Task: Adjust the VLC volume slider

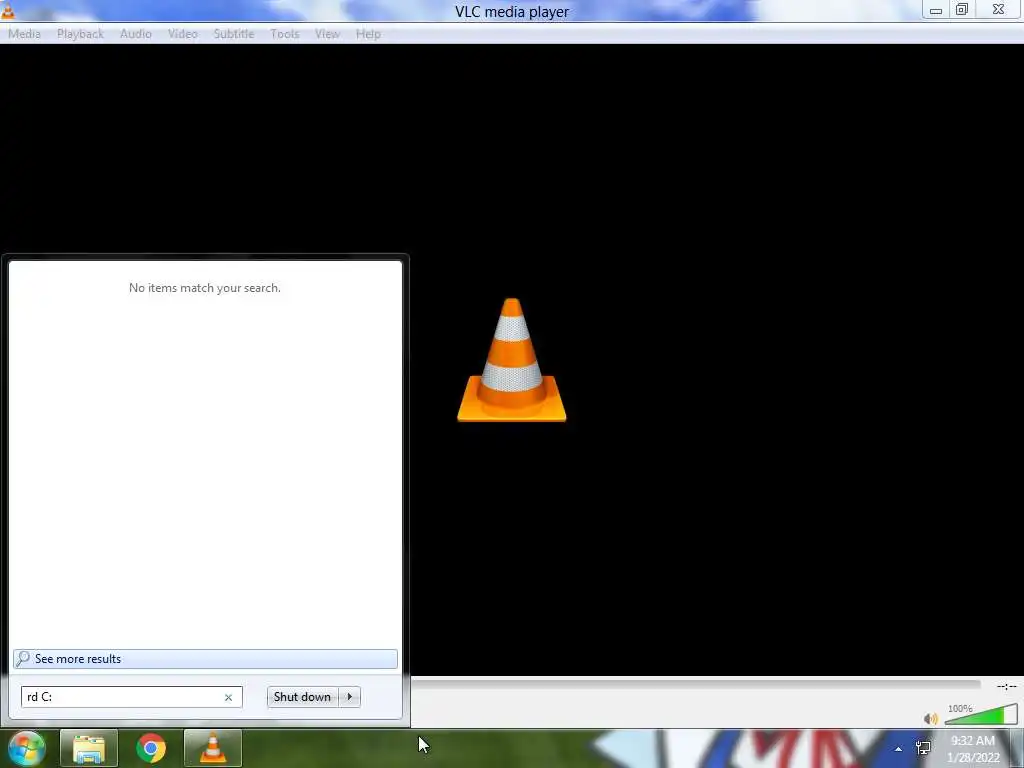Action: (981, 715)
